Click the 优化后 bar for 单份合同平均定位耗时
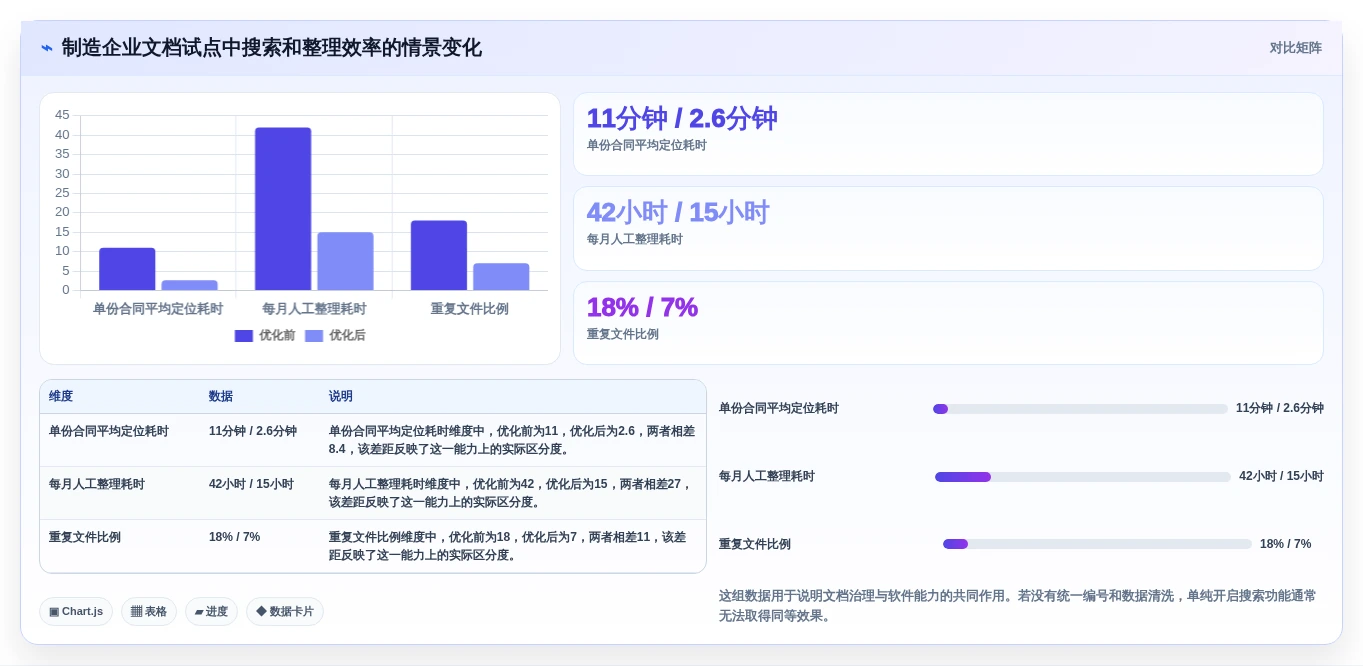 [189, 285]
